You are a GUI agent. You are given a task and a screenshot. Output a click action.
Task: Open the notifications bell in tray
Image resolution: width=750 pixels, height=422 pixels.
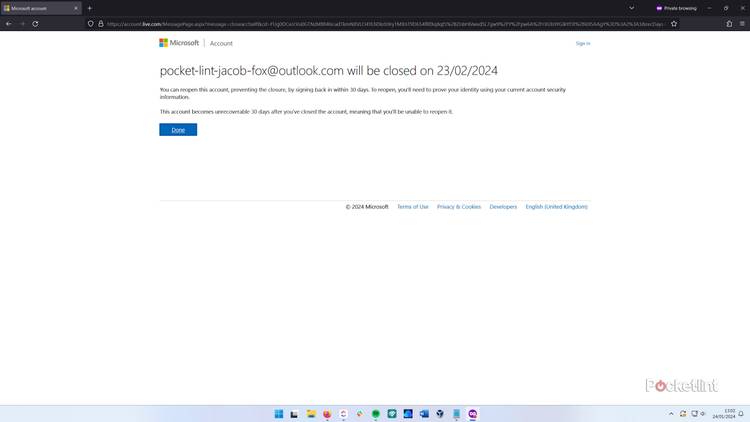click(x=741, y=414)
